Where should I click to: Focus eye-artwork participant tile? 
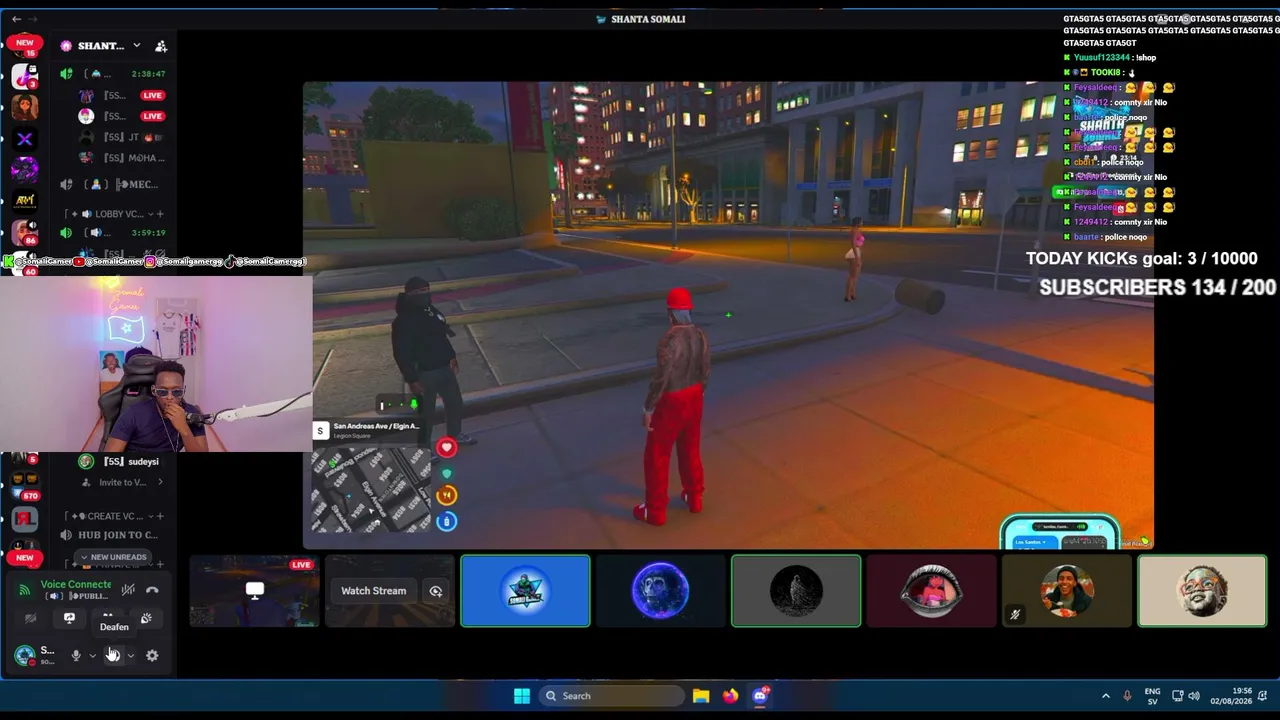coord(931,591)
